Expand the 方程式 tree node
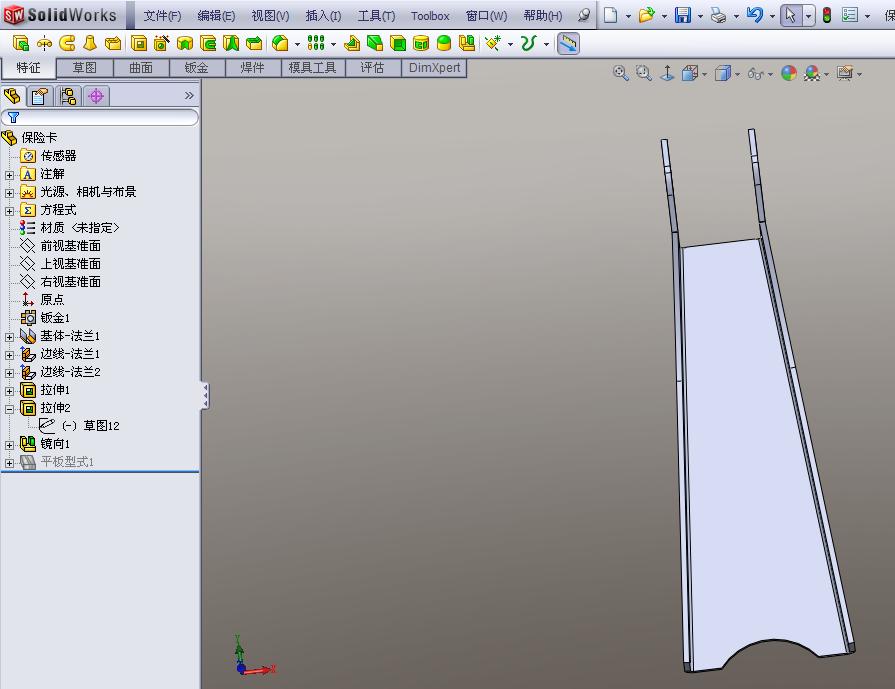895x689 pixels. (x=9, y=211)
